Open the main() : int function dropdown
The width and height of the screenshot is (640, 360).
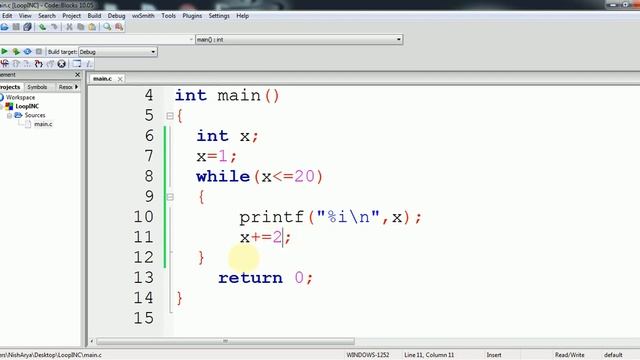pos(299,40)
